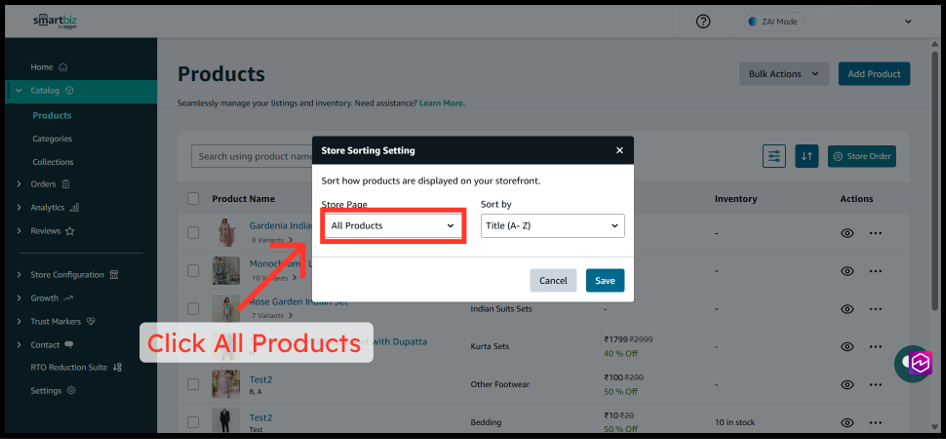The width and height of the screenshot is (946, 439).
Task: Go to Collections in sidebar
Action: tap(53, 162)
